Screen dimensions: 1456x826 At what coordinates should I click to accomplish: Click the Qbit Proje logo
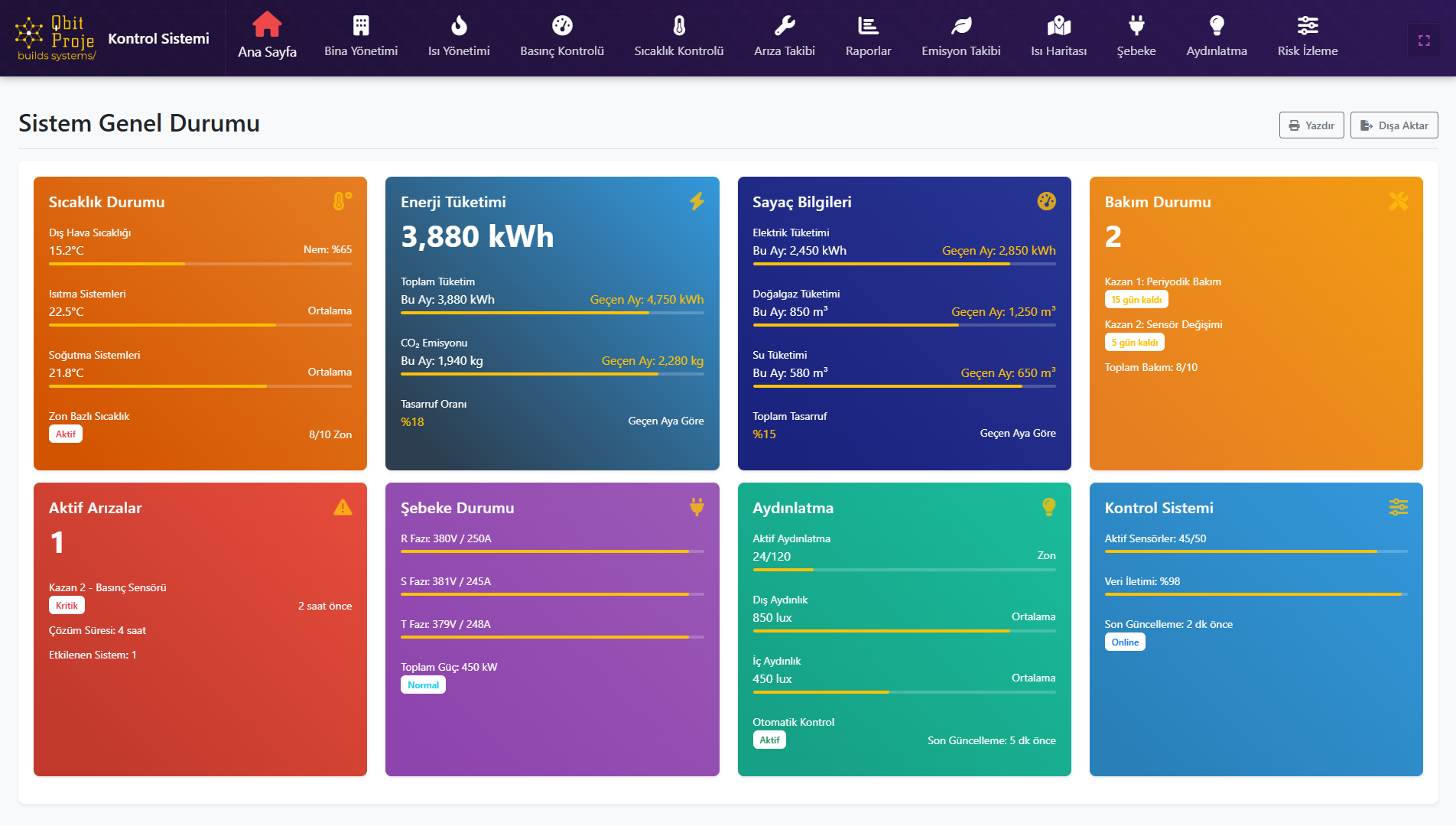click(56, 37)
